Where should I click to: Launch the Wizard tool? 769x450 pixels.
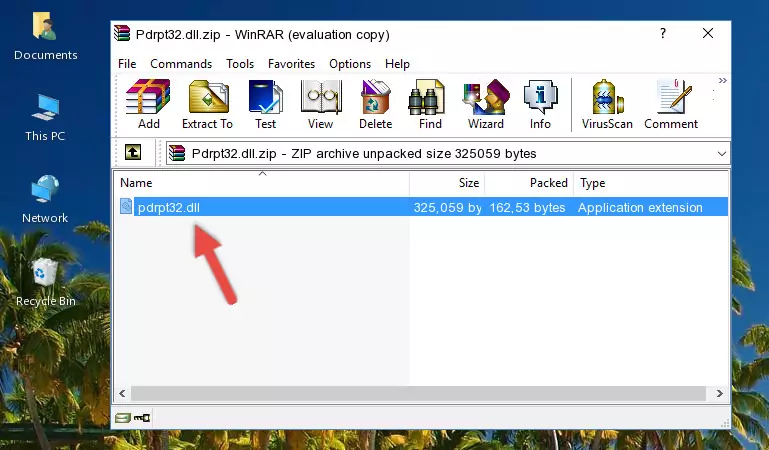[486, 104]
